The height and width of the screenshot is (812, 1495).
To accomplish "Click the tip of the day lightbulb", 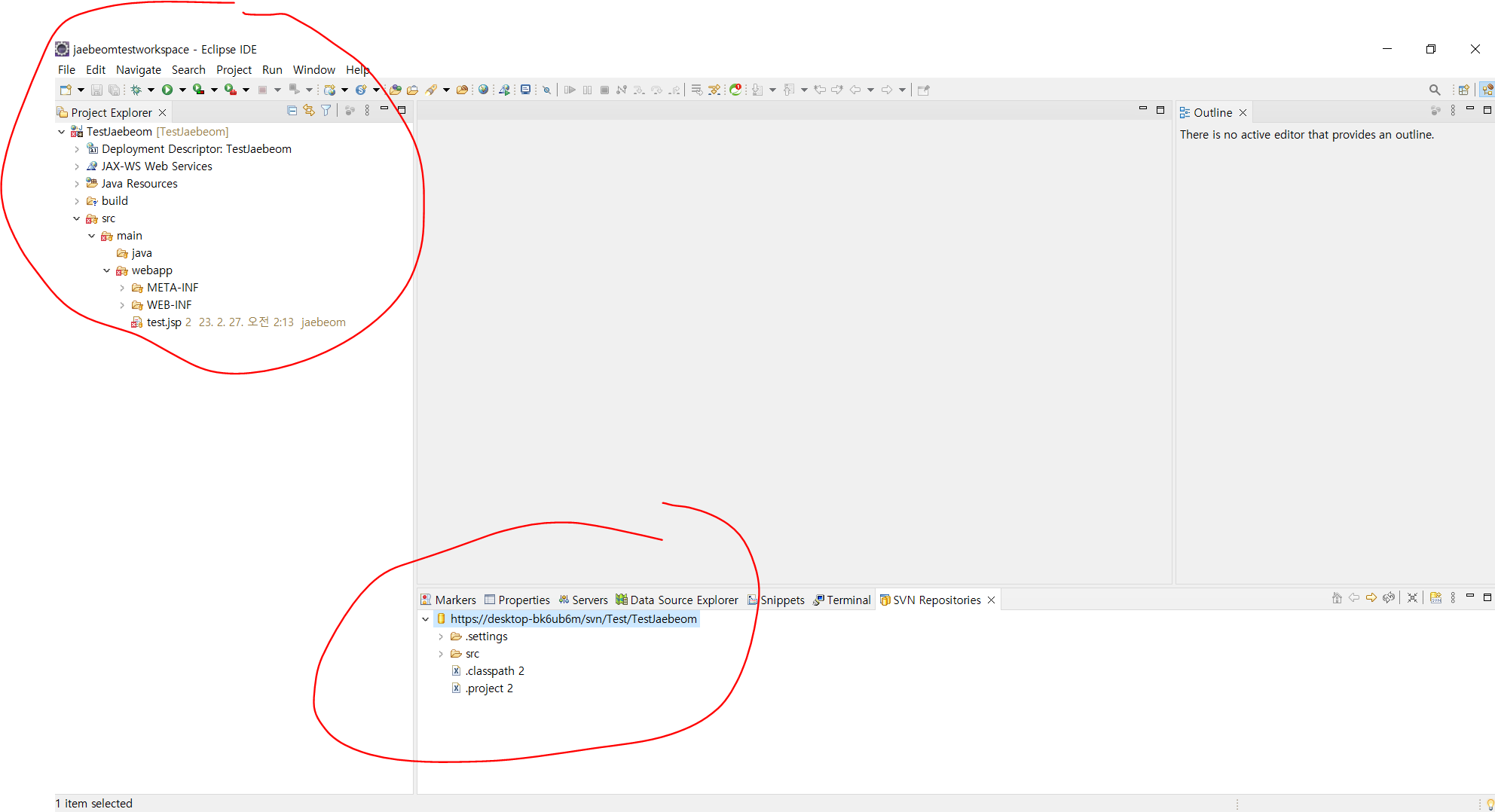I will [1490, 804].
